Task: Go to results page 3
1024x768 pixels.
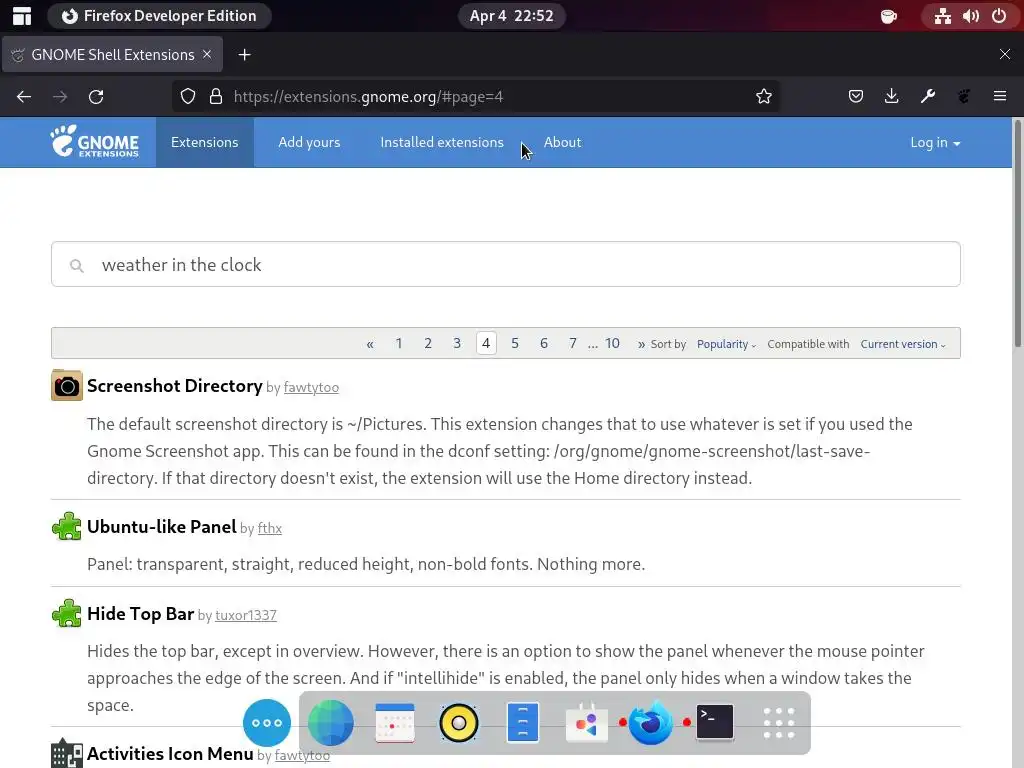Action: tap(456, 344)
